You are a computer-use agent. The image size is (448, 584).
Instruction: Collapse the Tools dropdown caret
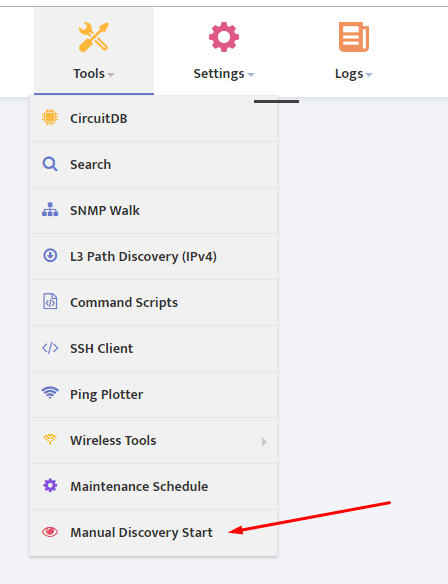(111, 75)
